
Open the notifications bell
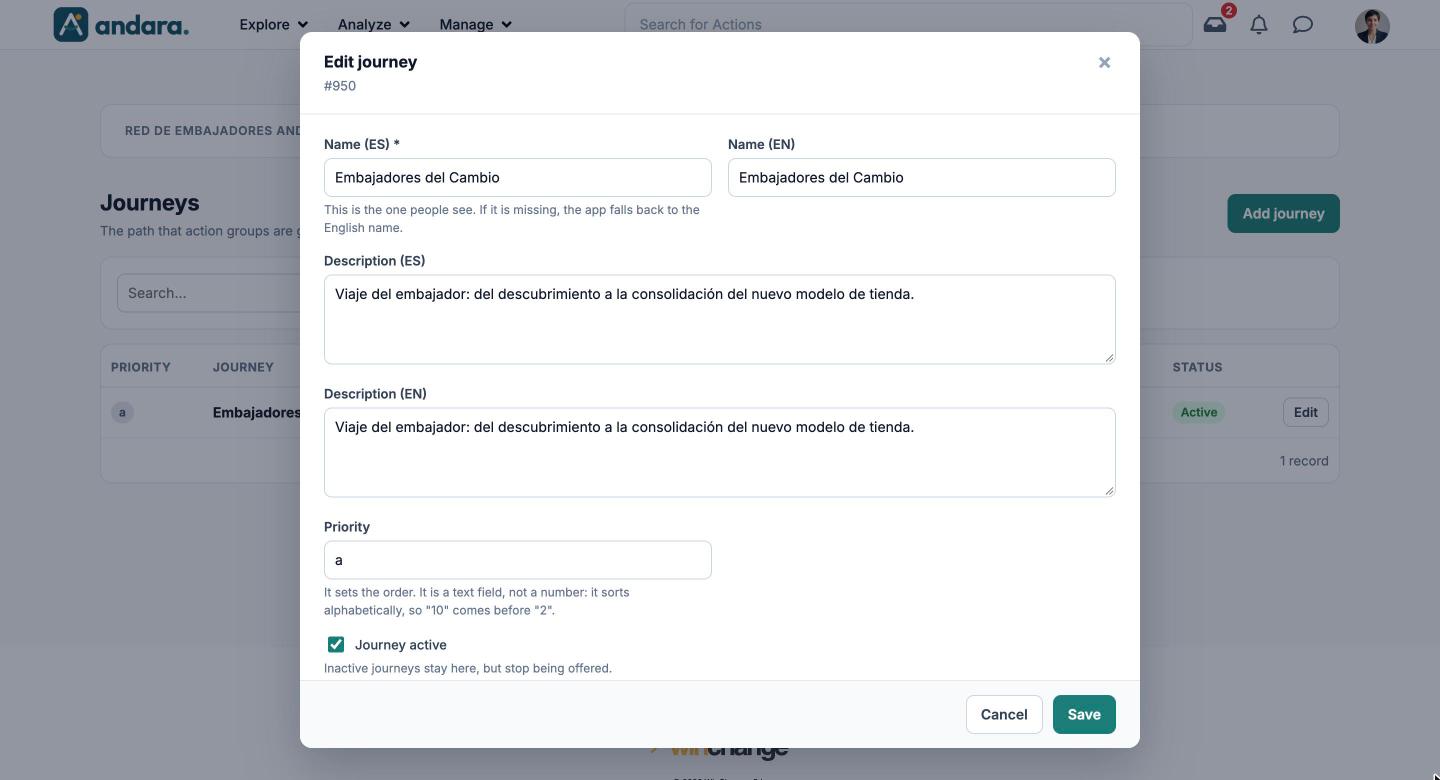(x=1259, y=25)
